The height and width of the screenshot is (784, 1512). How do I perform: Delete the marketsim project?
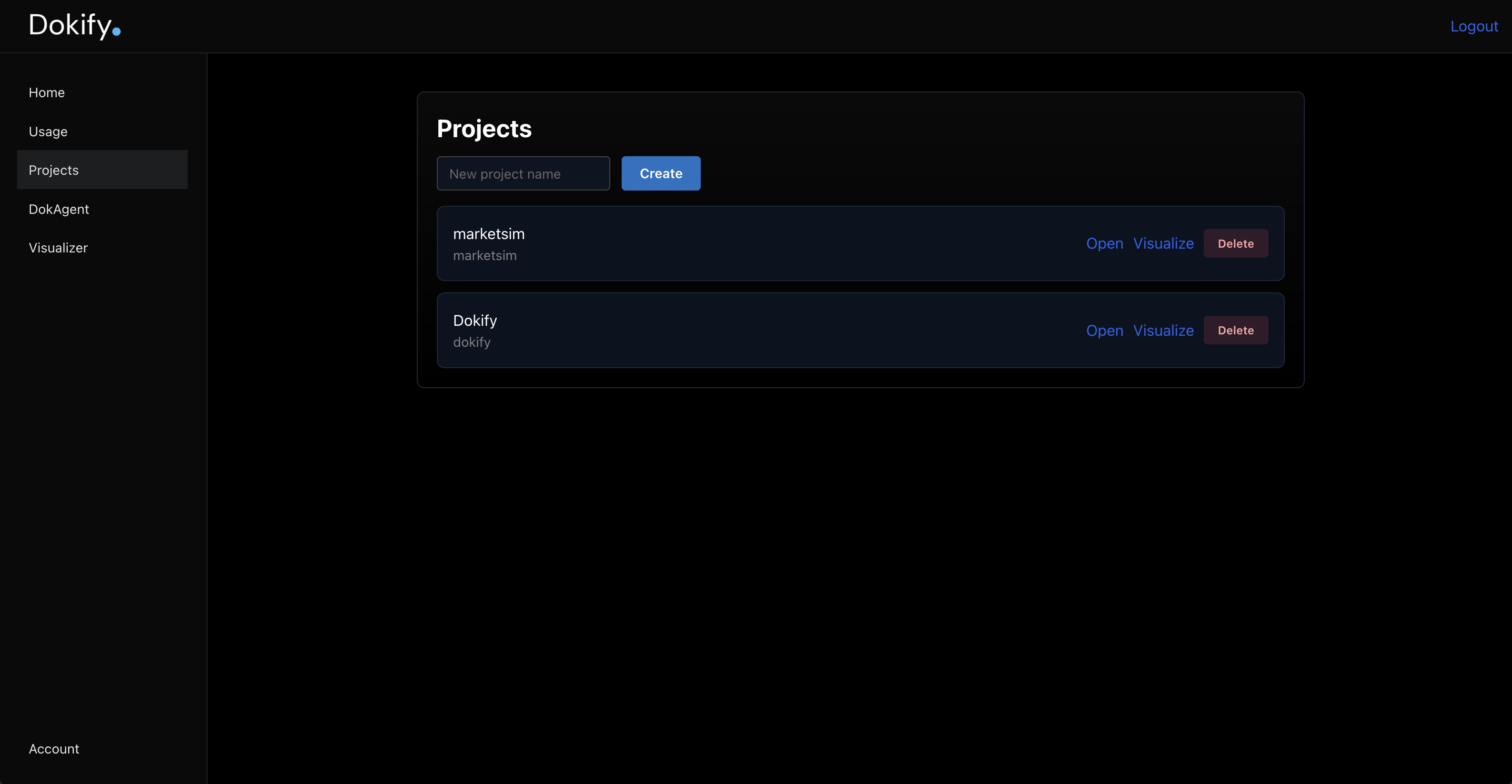click(x=1236, y=243)
